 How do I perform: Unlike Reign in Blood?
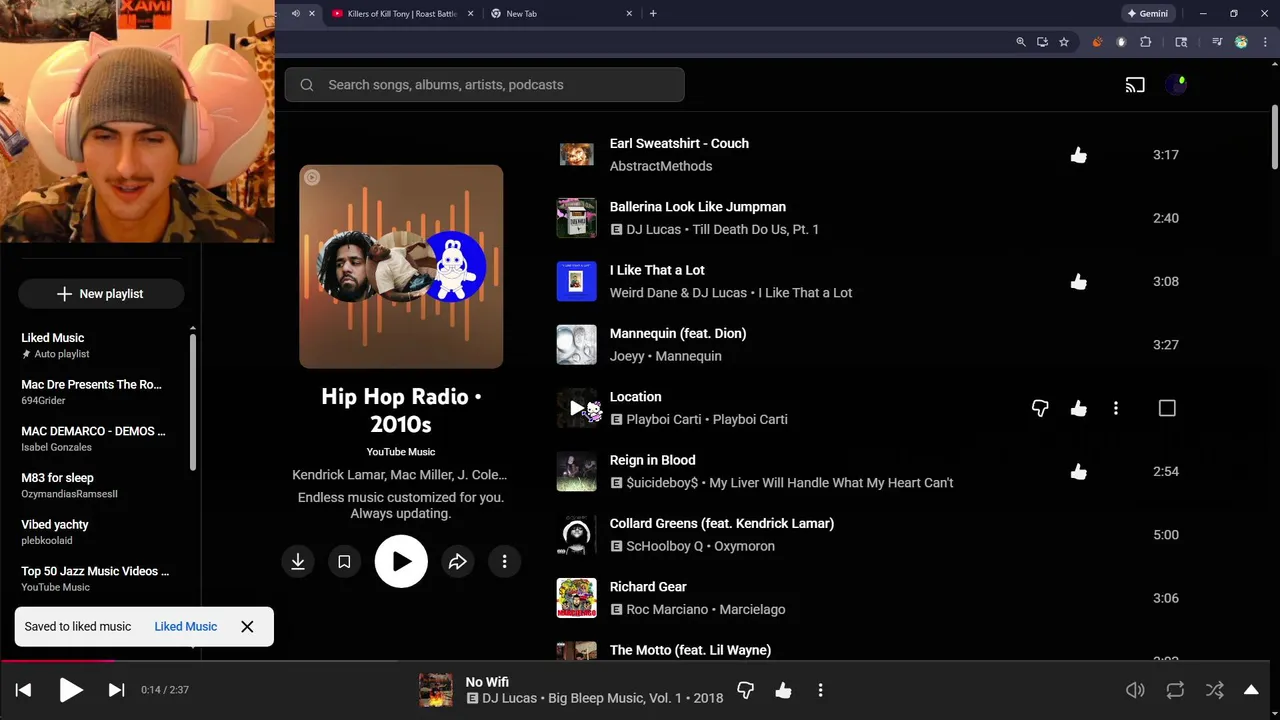(1078, 472)
